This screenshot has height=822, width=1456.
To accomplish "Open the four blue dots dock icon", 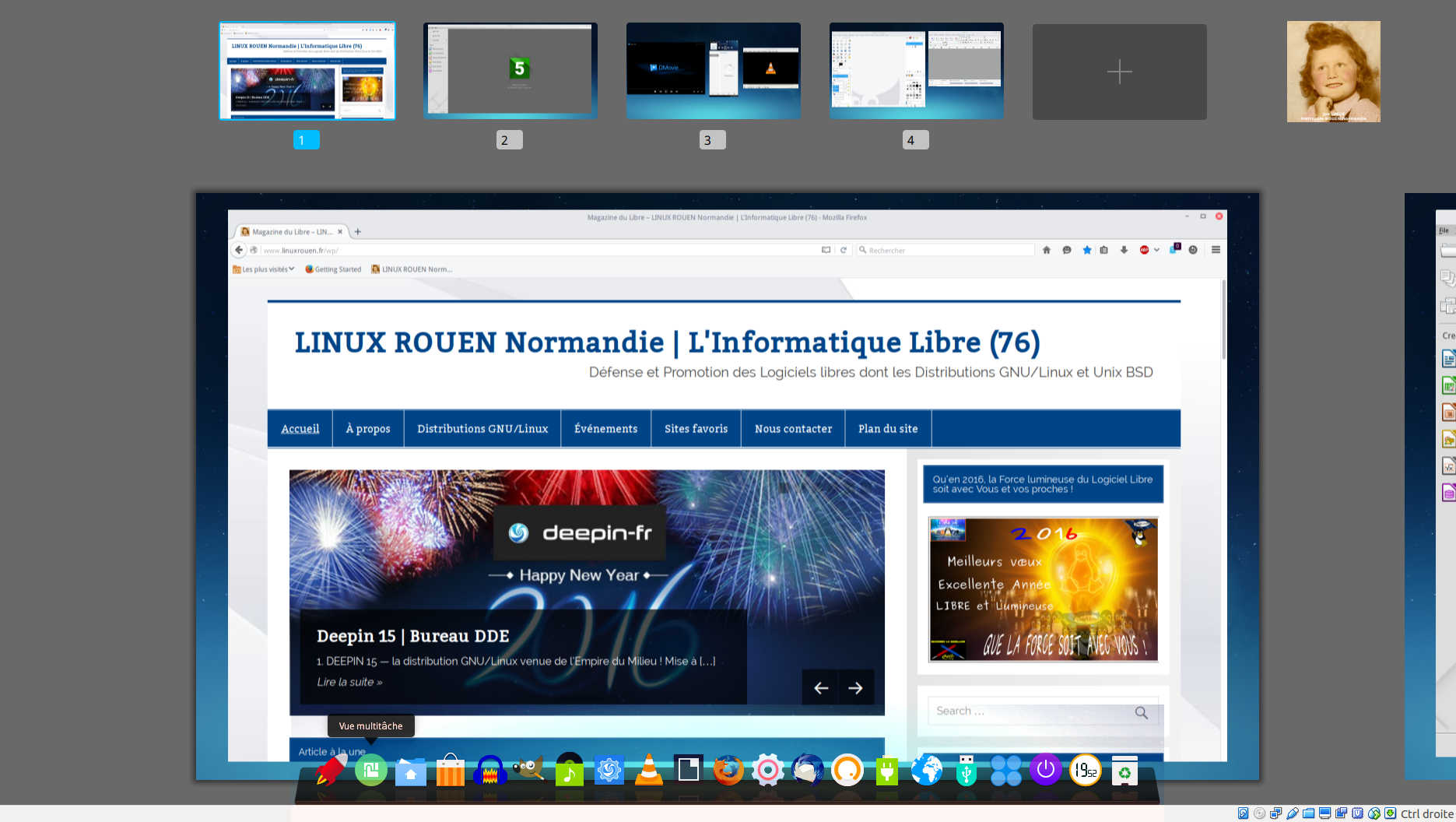I will point(1006,771).
